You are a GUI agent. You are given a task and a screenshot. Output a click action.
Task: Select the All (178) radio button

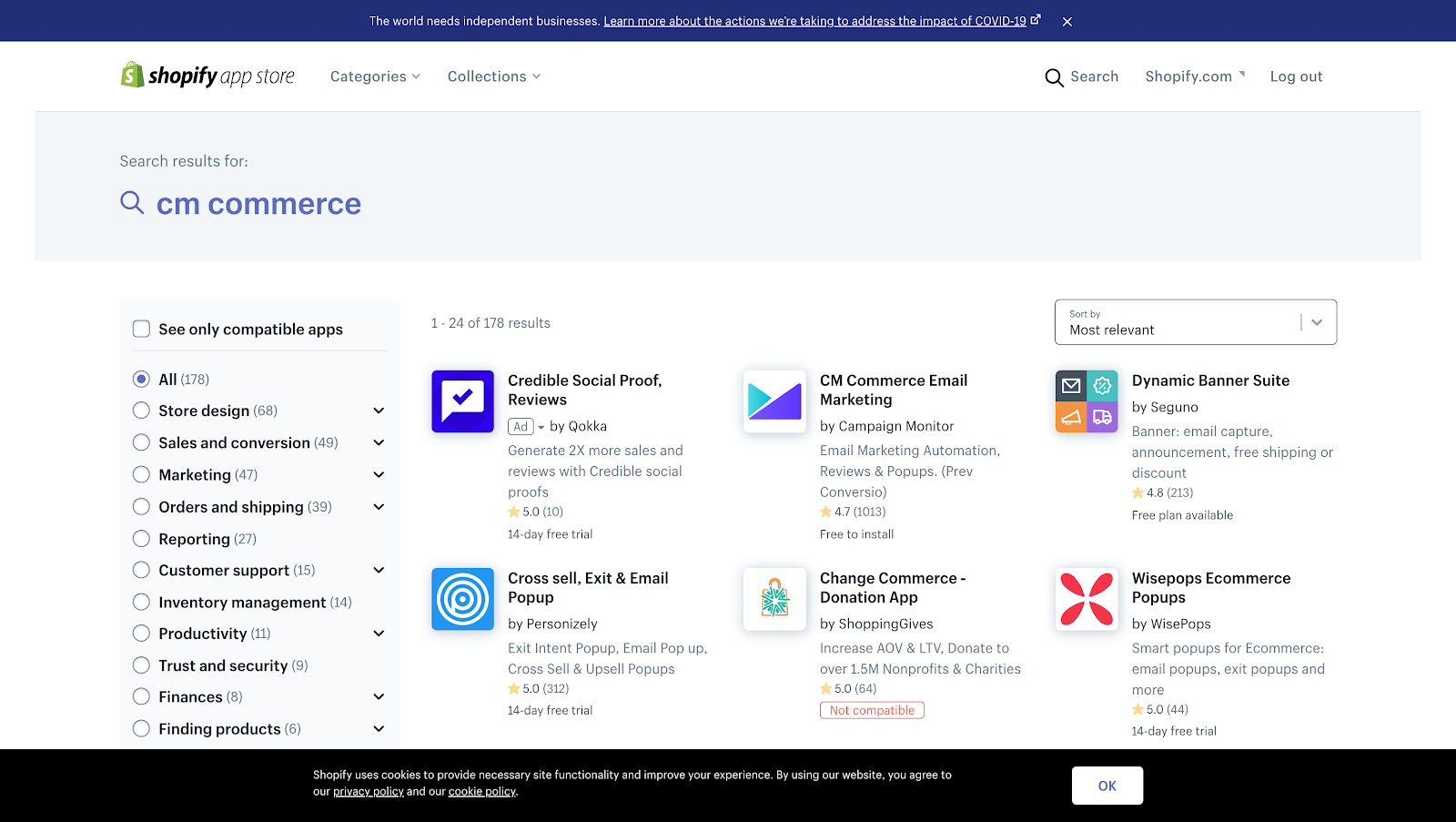coord(141,379)
